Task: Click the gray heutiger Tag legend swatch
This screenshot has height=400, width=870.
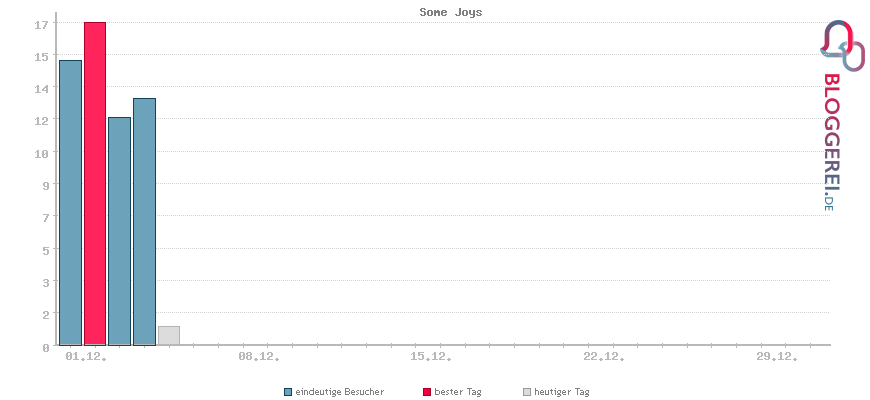Action: (x=527, y=392)
